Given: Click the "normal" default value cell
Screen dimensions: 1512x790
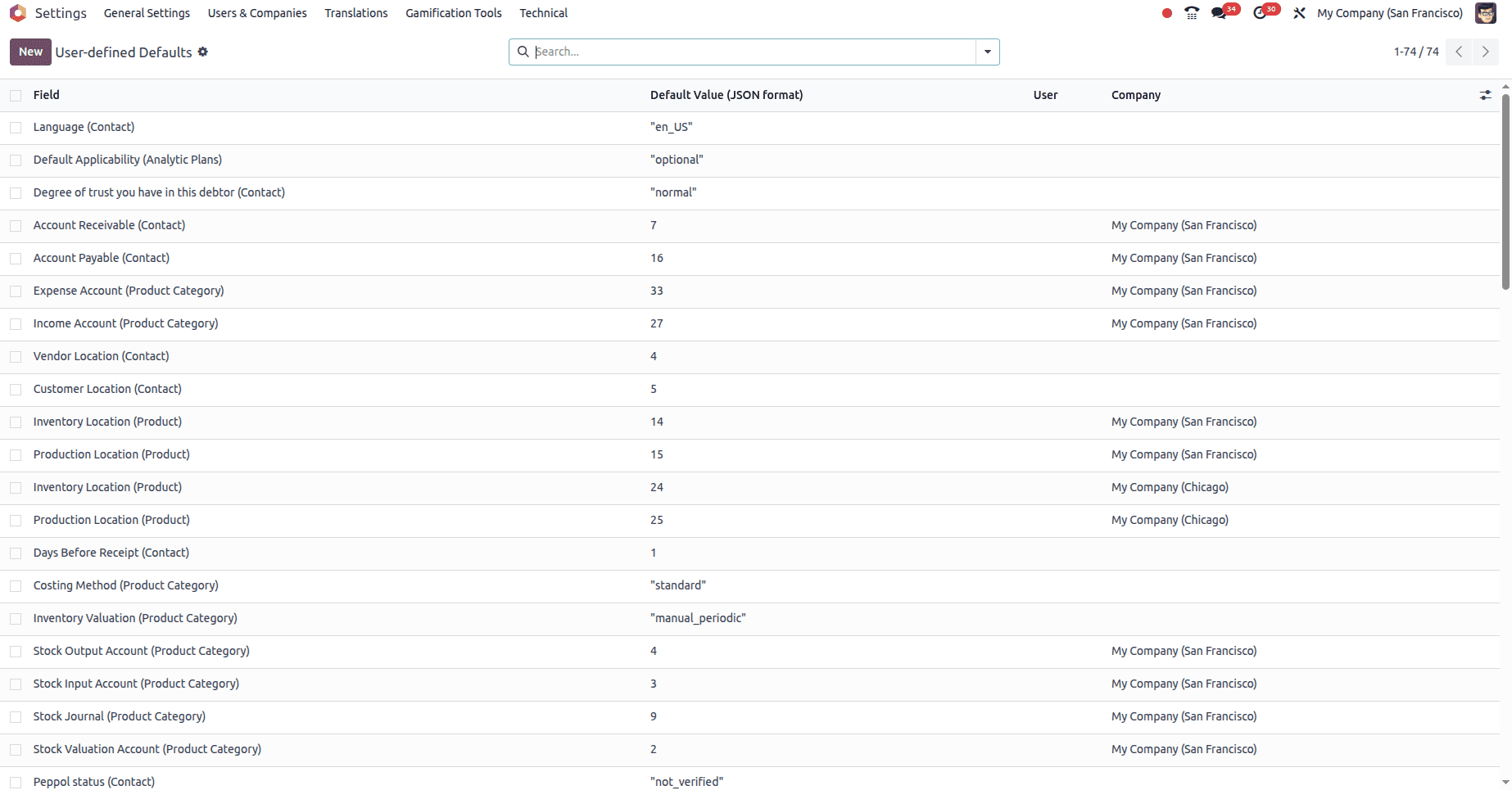Looking at the screenshot, I should click(673, 192).
